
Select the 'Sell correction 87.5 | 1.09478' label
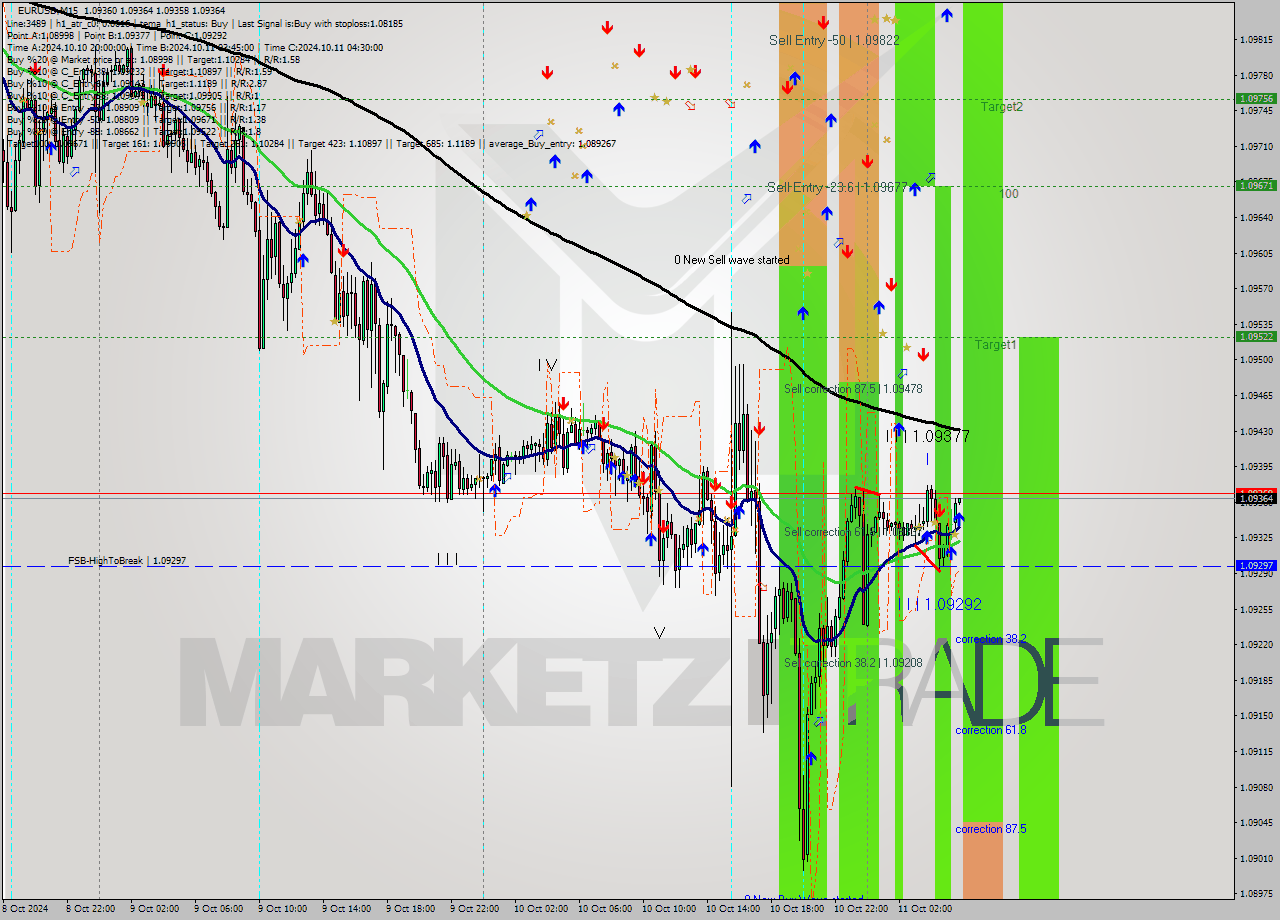(x=853, y=389)
